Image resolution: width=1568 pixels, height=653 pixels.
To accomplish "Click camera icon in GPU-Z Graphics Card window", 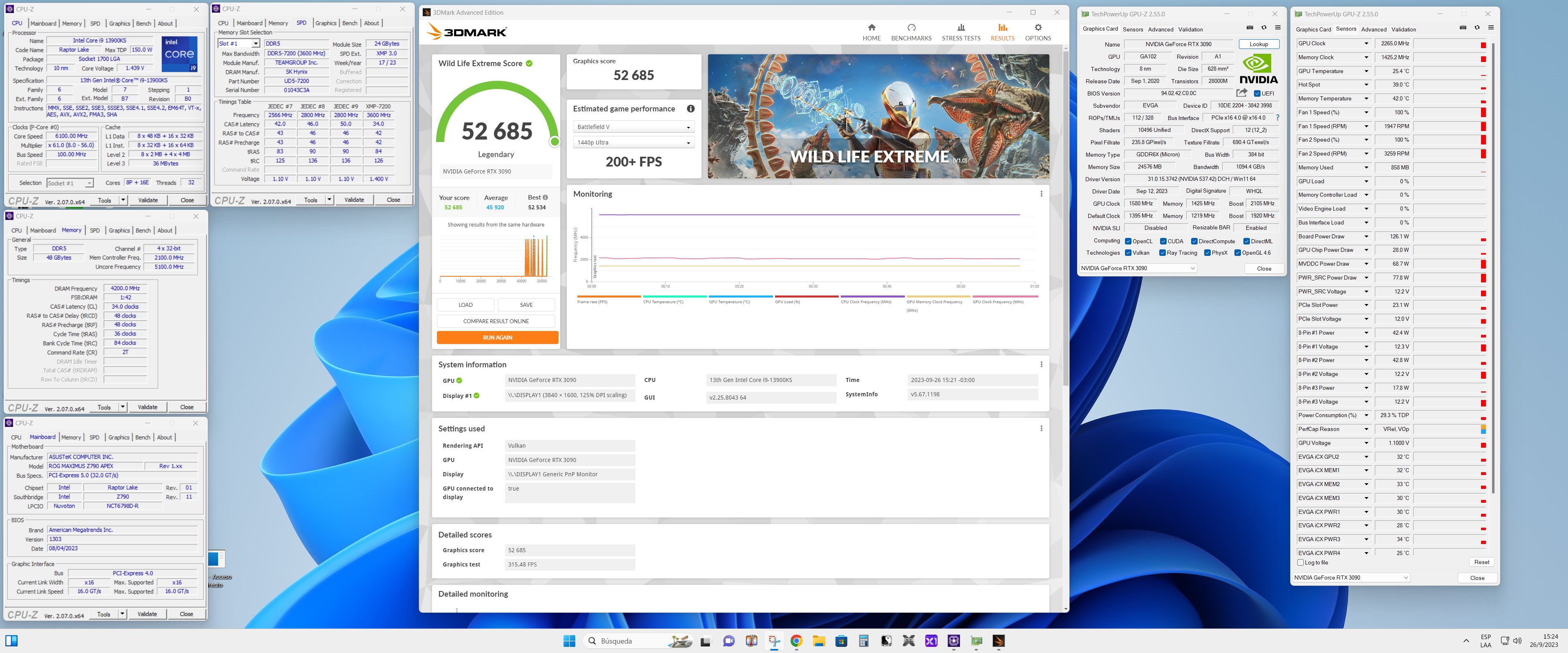I will pyautogui.click(x=1249, y=27).
